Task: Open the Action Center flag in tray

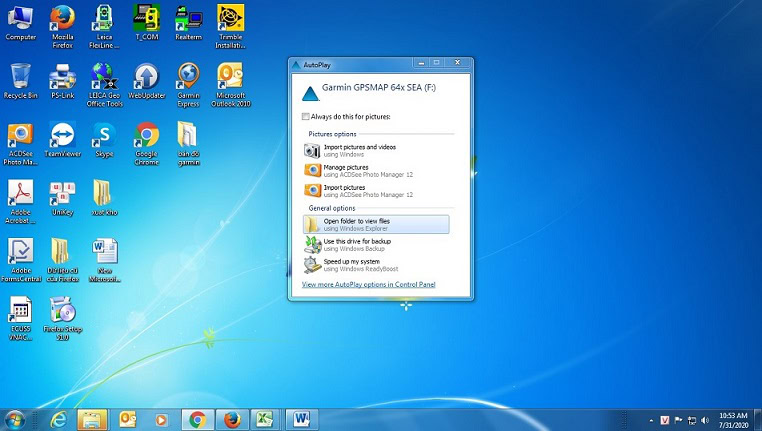Action: click(x=678, y=420)
